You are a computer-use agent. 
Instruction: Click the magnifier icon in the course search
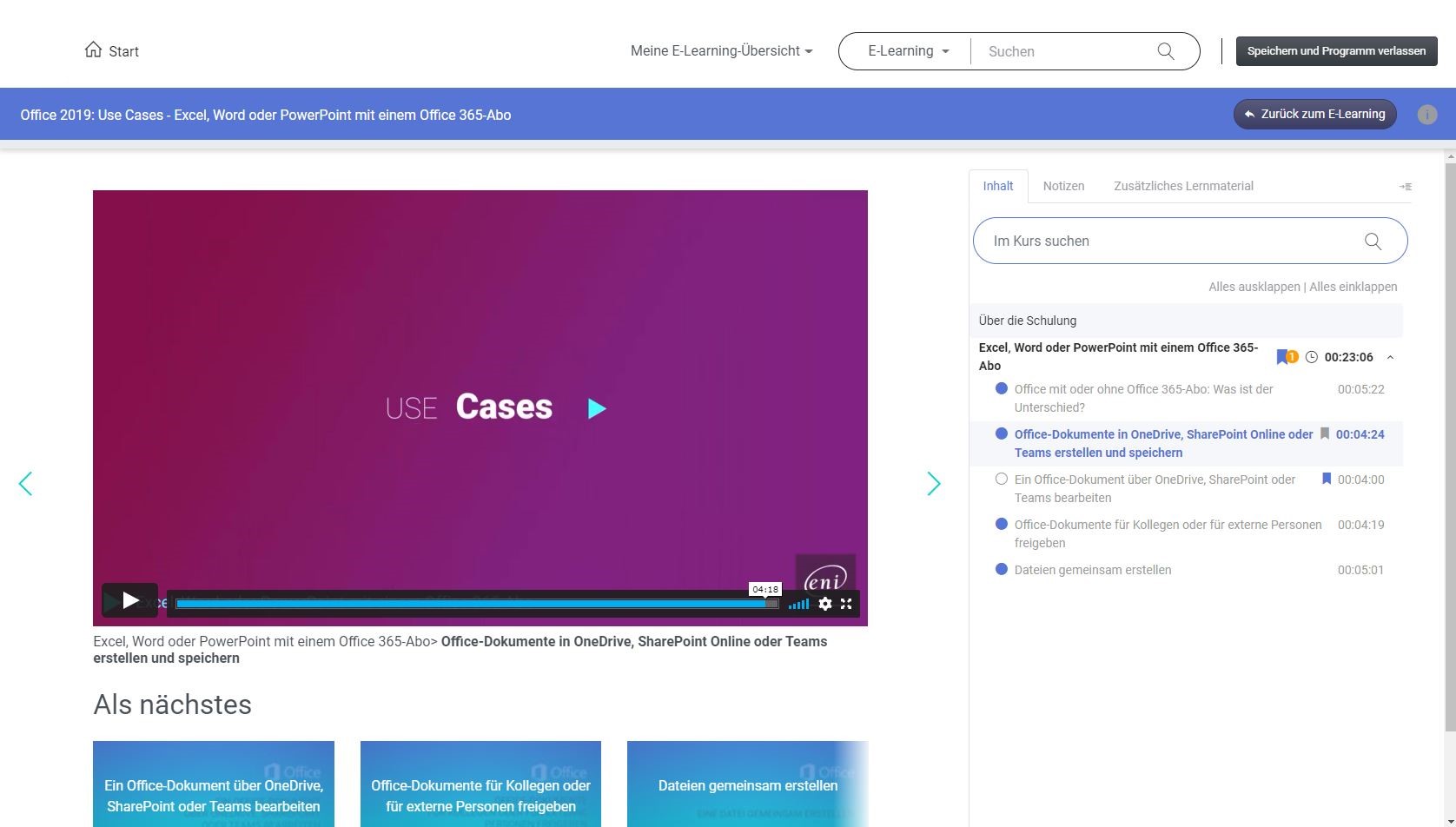click(1373, 241)
